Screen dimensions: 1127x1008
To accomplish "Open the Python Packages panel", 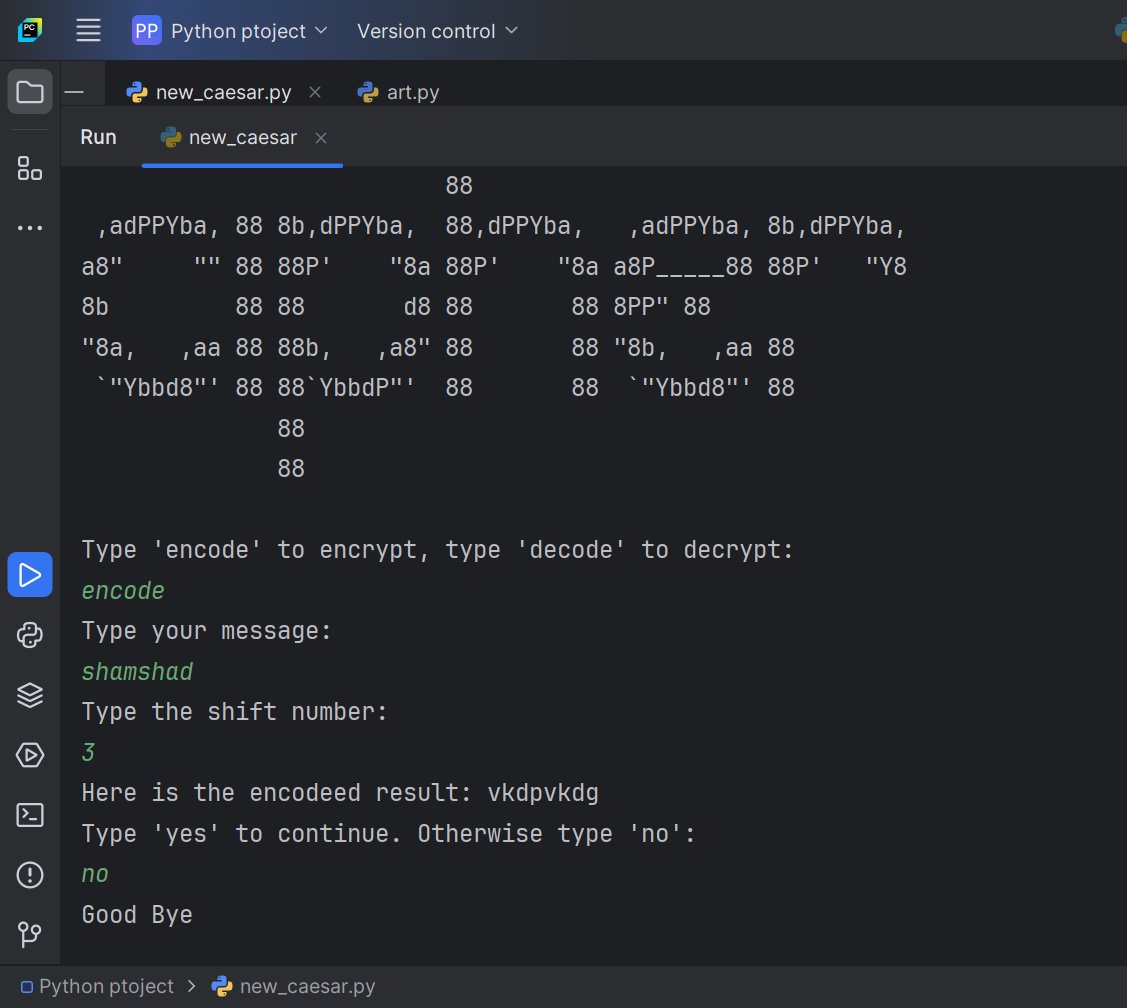I will [29, 695].
